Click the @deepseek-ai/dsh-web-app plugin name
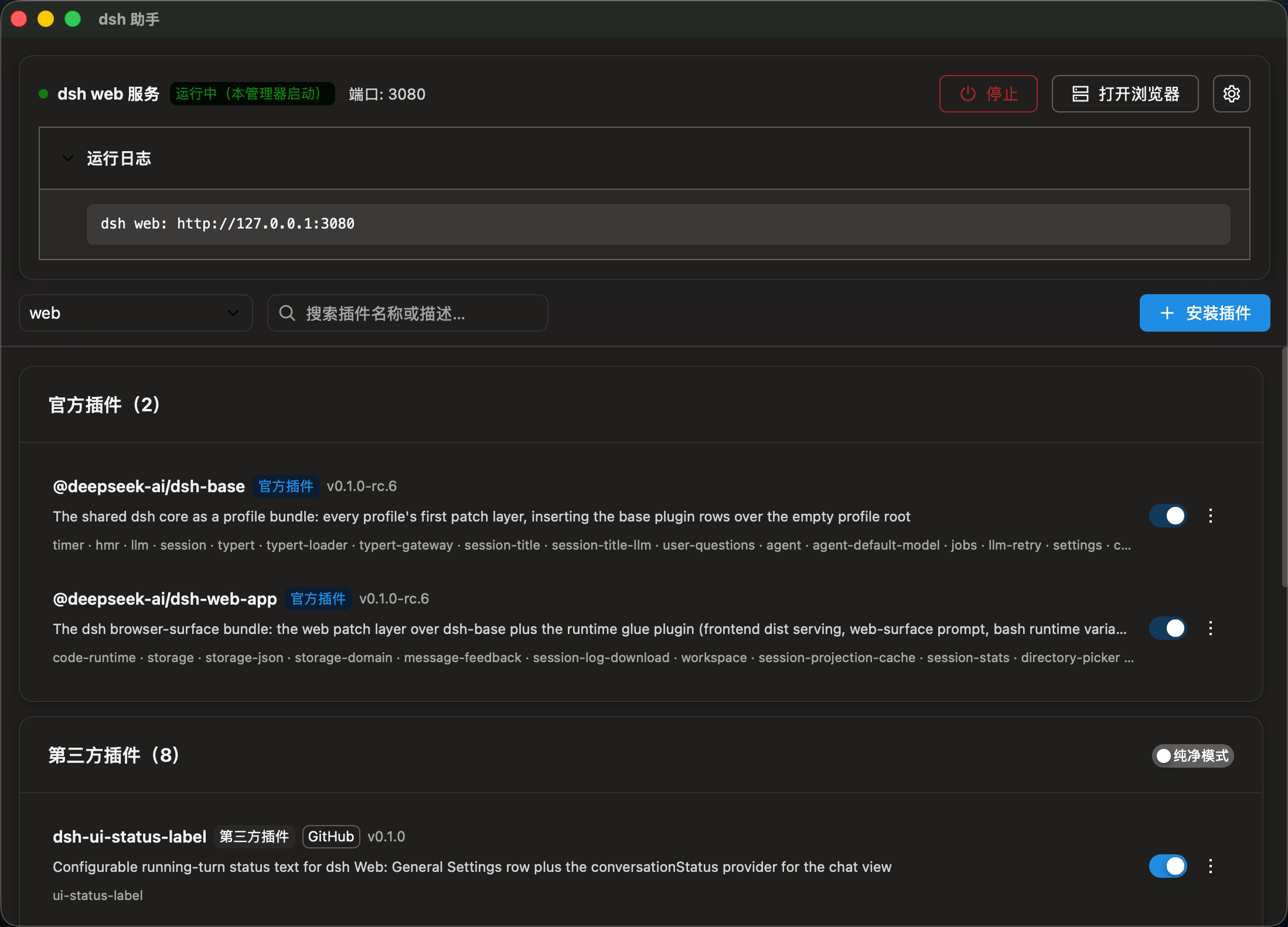Viewport: 1288px width, 927px height. tap(165, 599)
